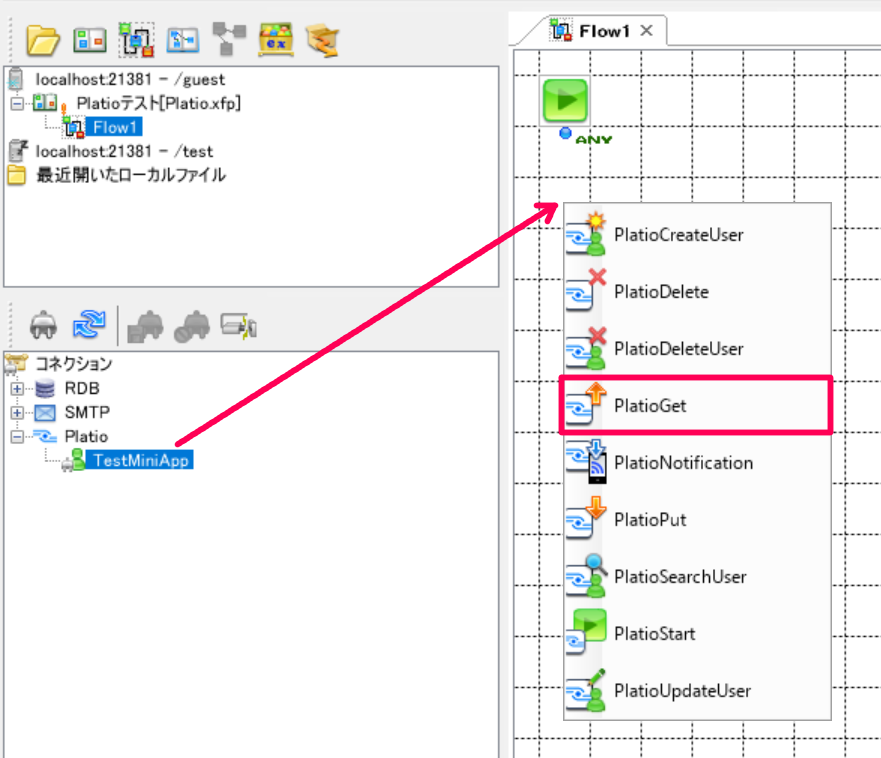Screen dimensions: 881x758
Task: Collapse the Platioテスト project node
Action: point(17,103)
